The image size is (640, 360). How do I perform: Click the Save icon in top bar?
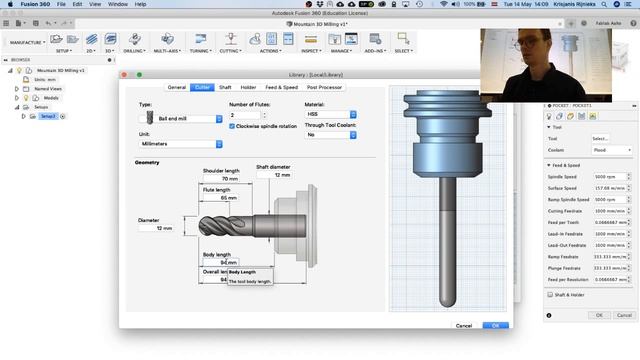coord(36,24)
